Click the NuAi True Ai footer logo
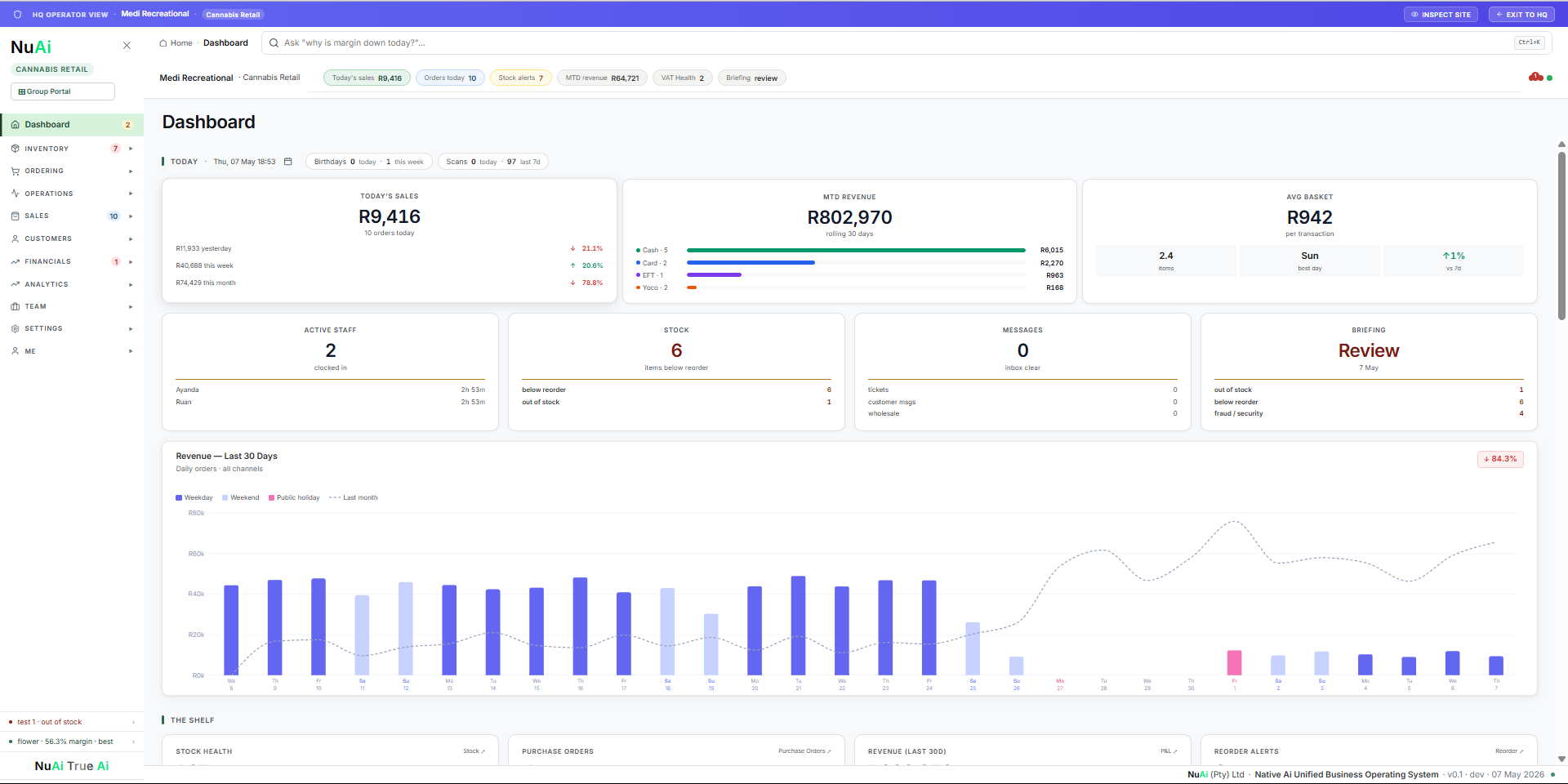The height and width of the screenshot is (784, 1568). click(x=72, y=766)
